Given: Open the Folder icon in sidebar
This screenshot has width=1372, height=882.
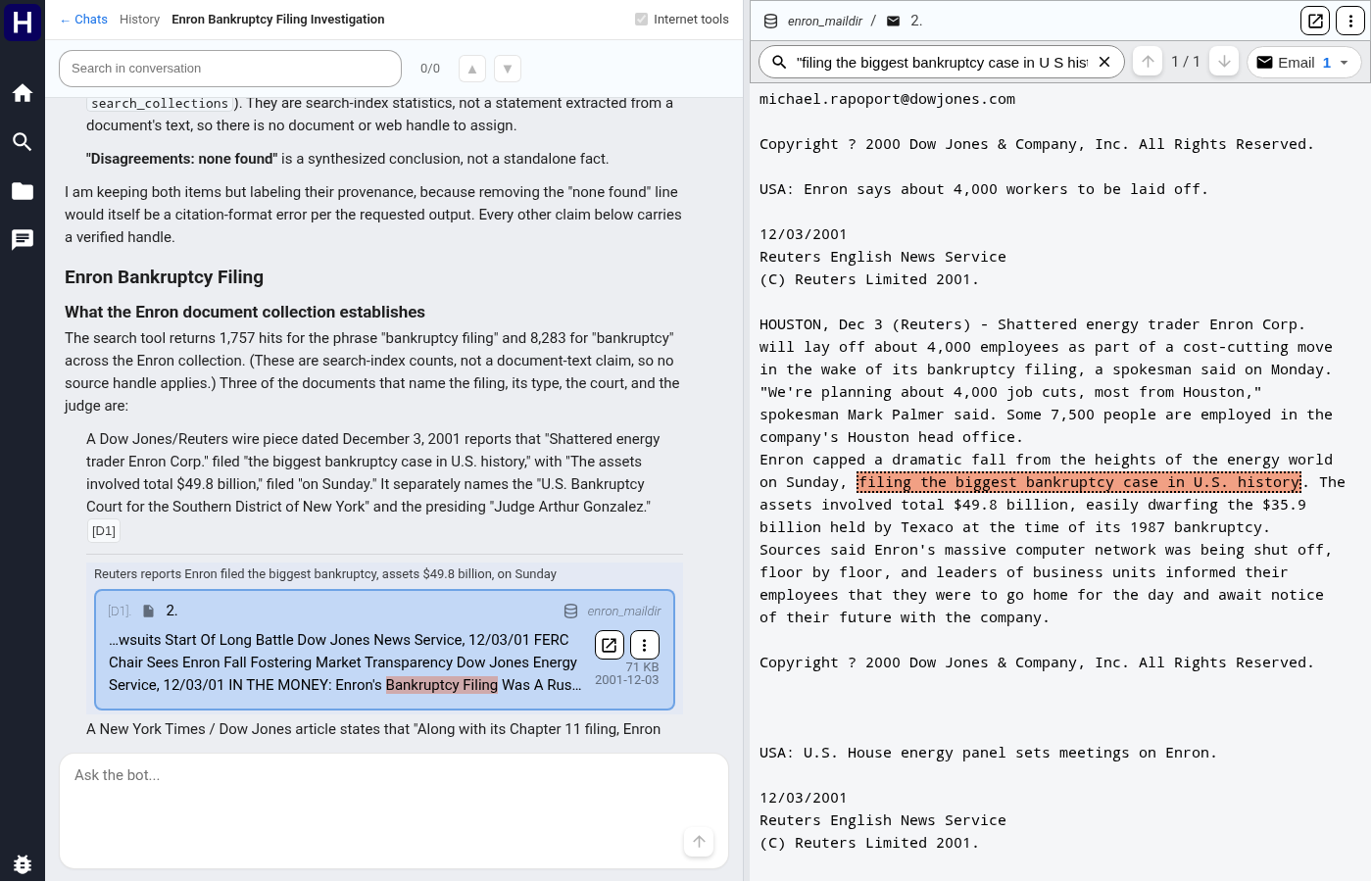Looking at the screenshot, I should pyautogui.click(x=23, y=191).
